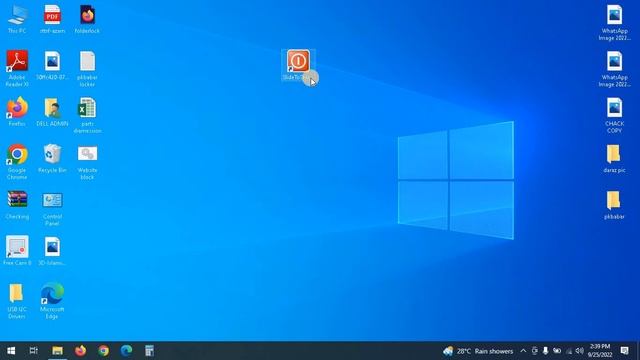The width and height of the screenshot is (640, 360).
Task: Launch Firefox from the taskbar
Action: point(80,351)
